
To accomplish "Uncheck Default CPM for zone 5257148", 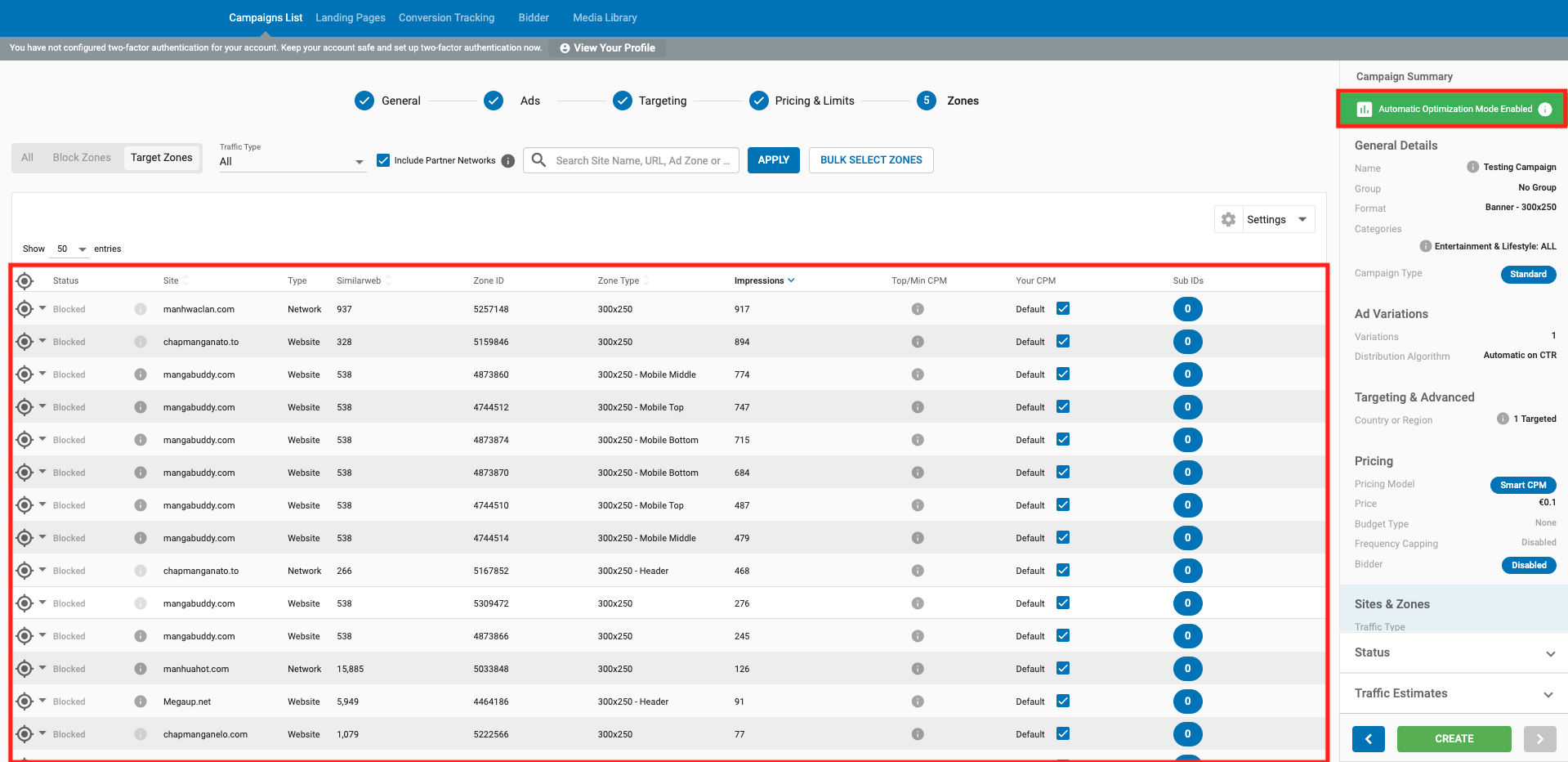I will tap(1063, 309).
